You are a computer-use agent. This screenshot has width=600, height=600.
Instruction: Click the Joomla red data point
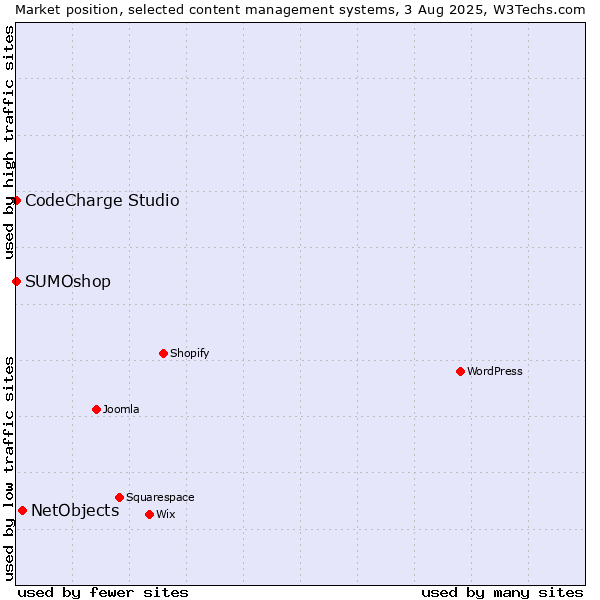[x=96, y=409]
